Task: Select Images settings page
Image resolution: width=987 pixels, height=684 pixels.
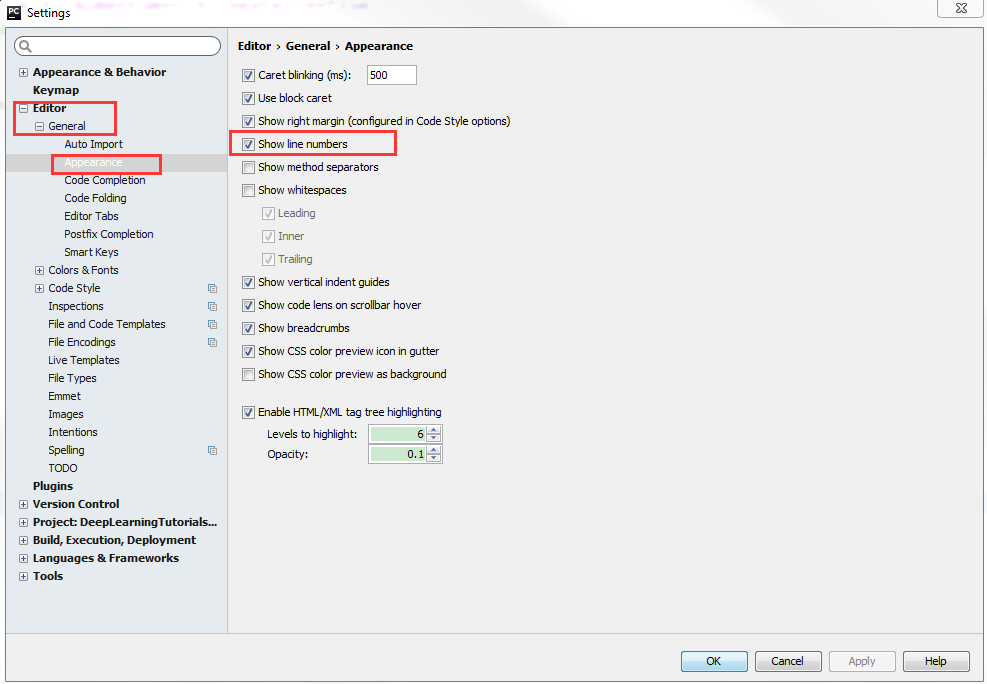Action: click(x=66, y=414)
